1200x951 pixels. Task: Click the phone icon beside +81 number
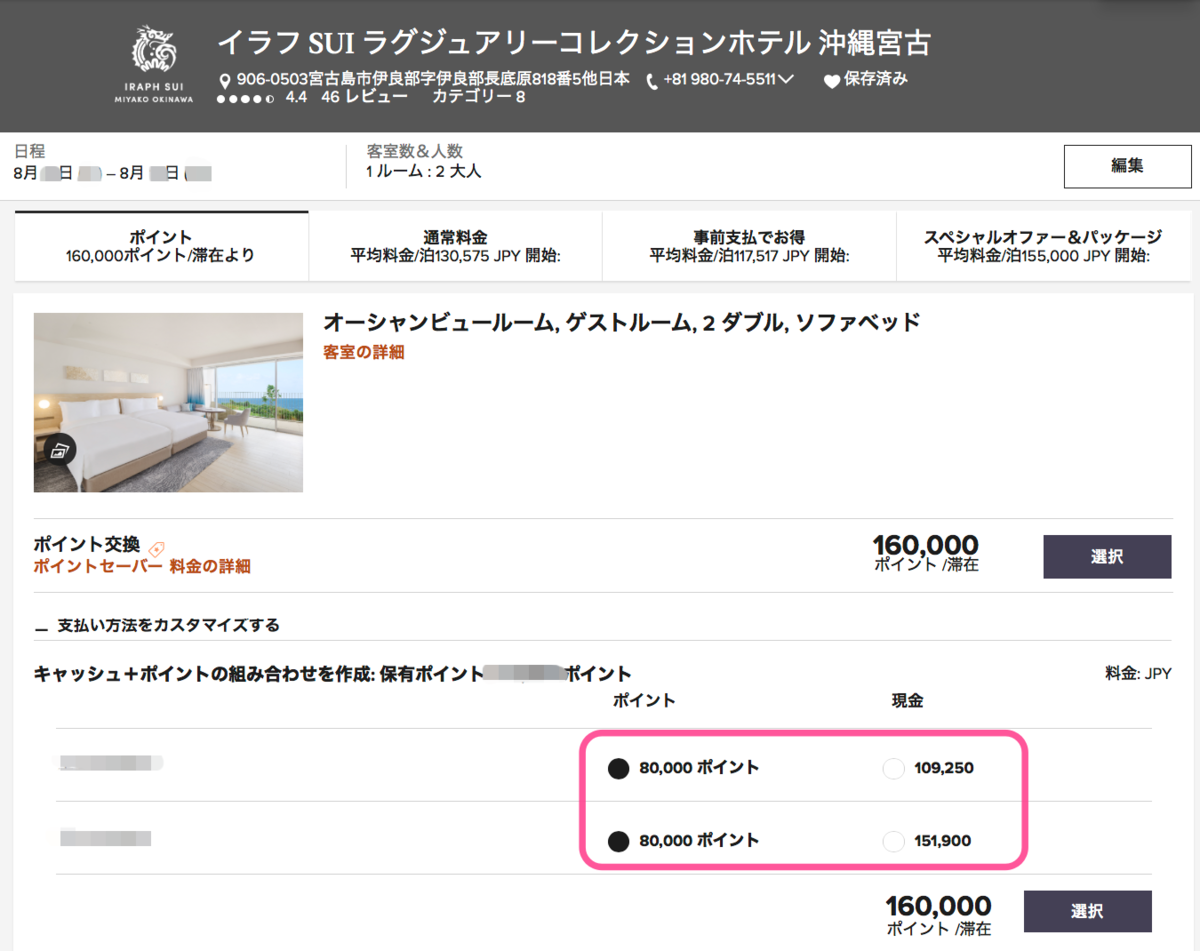point(653,81)
